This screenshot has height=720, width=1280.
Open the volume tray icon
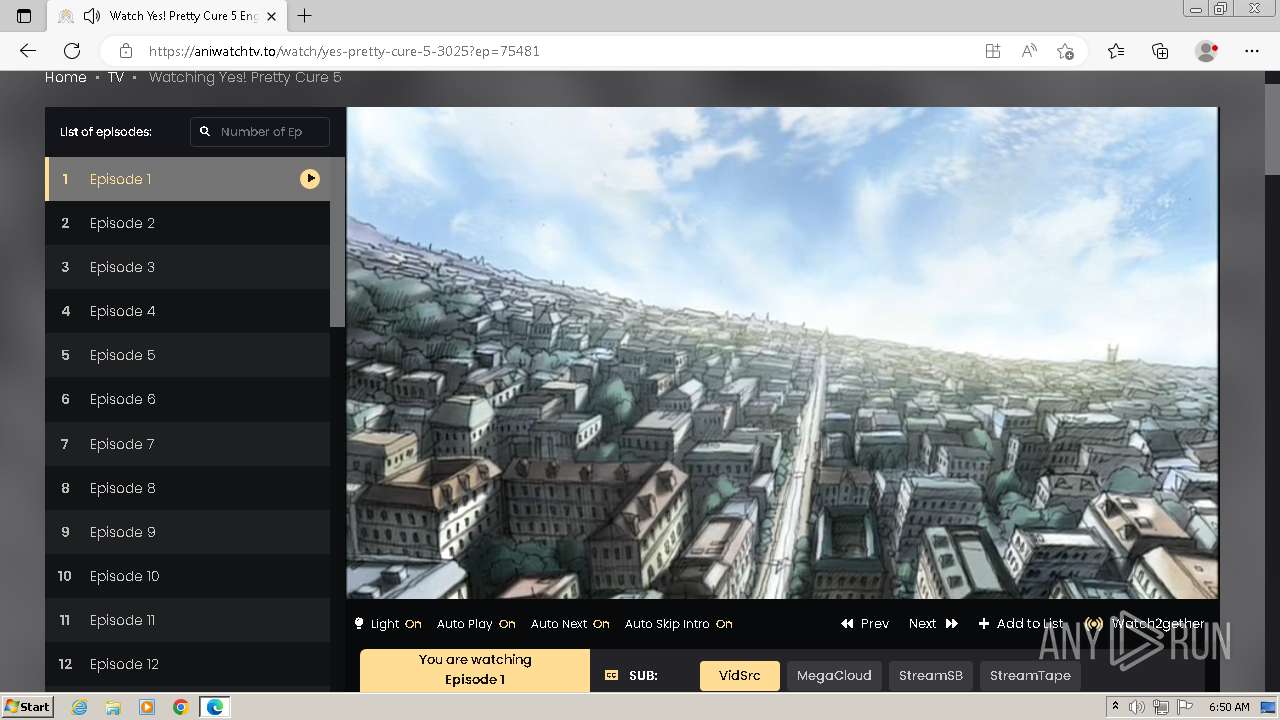click(x=1138, y=707)
